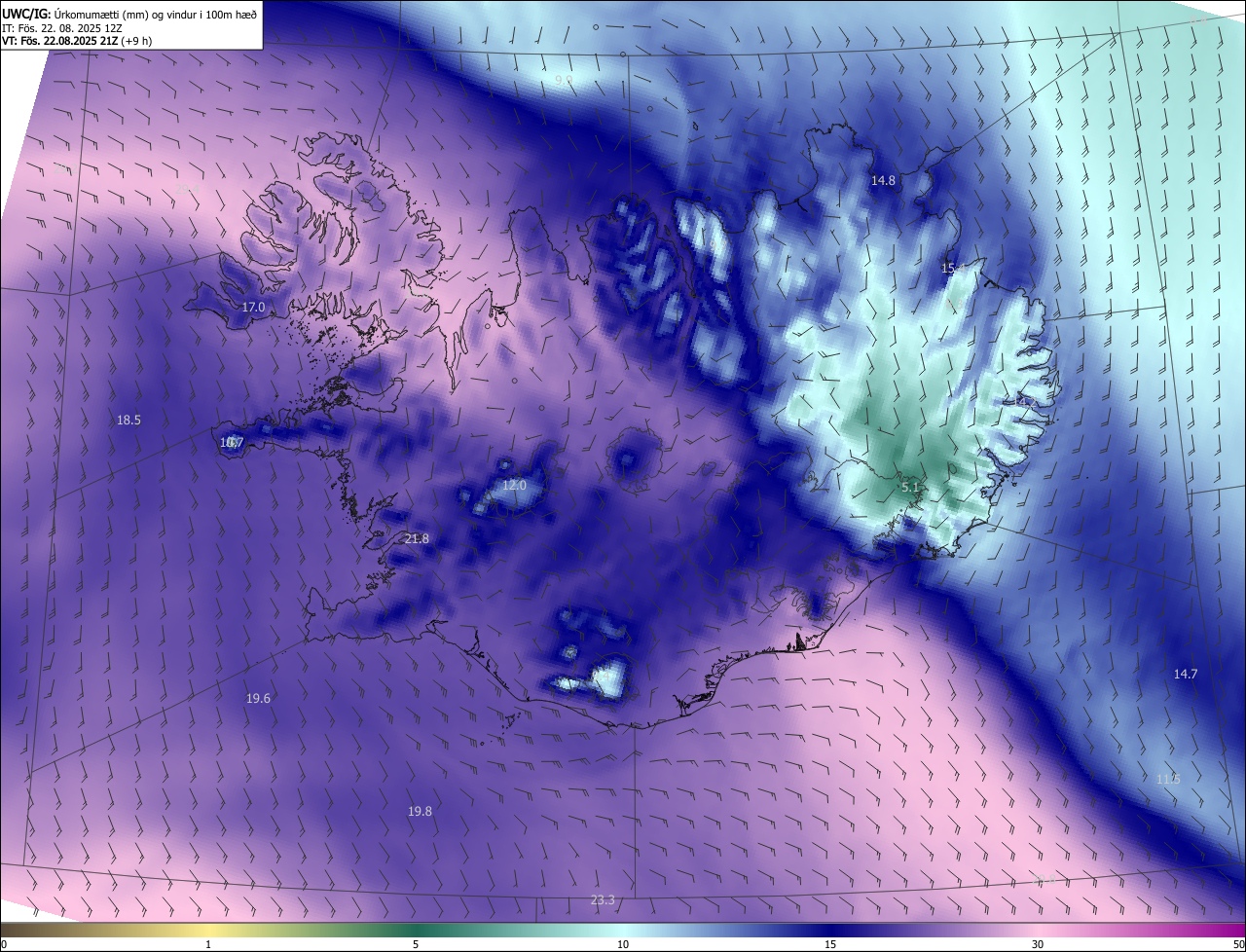Click the map title 'Úrkomumætti (mm) og vindur í 100m hæð'
The width and height of the screenshot is (1246, 952).
(155, 14)
